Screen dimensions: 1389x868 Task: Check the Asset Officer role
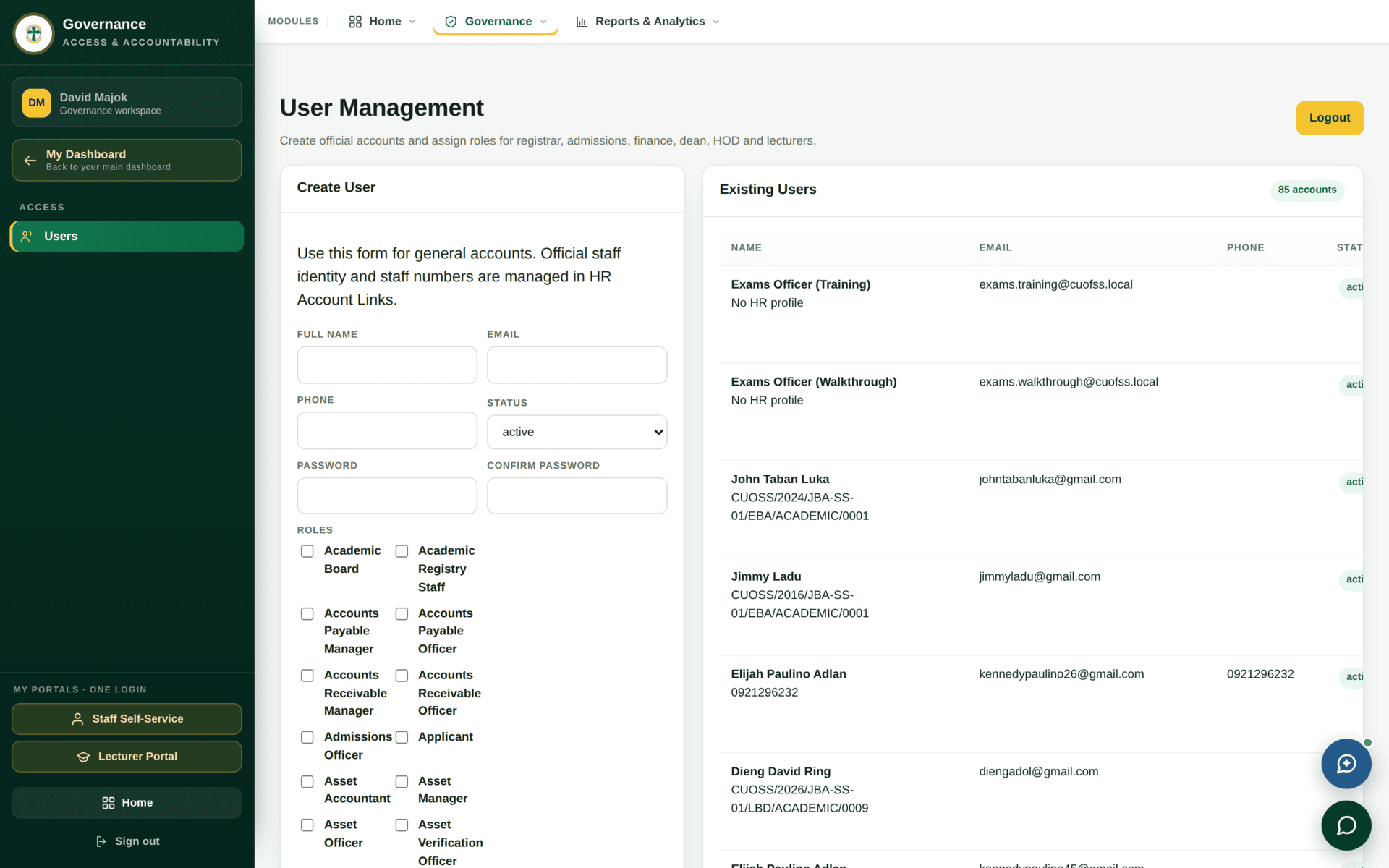tap(307, 825)
